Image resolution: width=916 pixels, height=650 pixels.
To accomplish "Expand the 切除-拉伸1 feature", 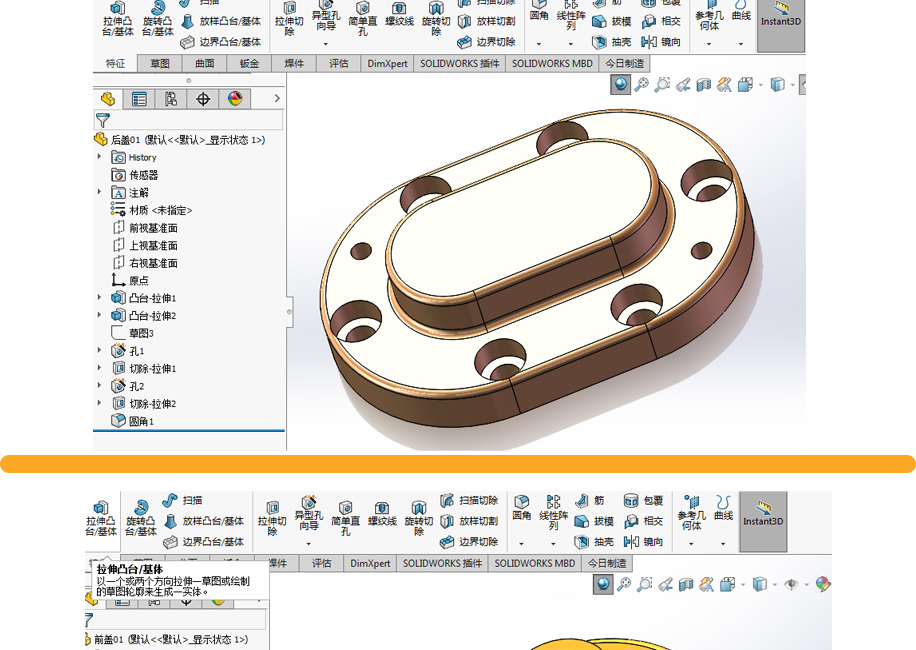I will point(99,368).
